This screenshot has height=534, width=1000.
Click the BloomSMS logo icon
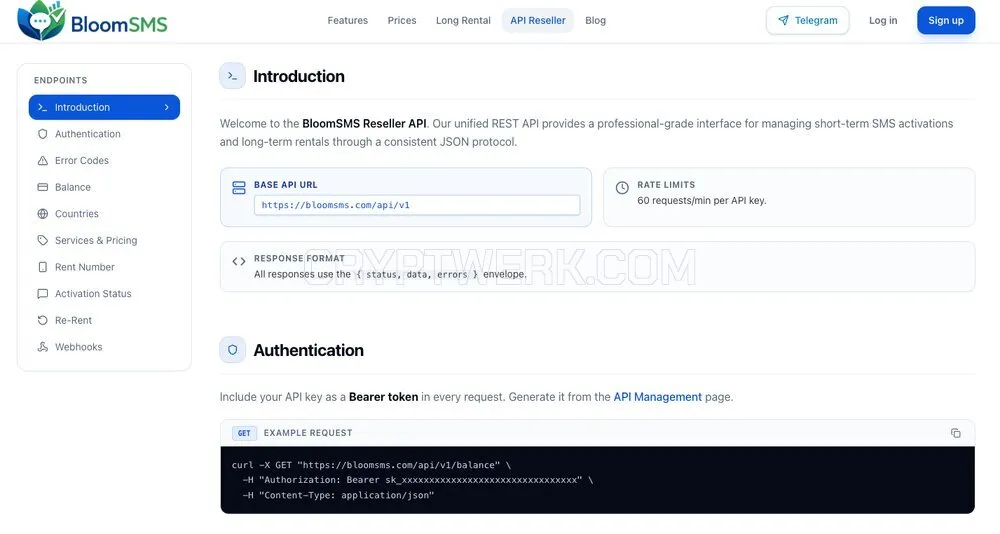point(41,20)
